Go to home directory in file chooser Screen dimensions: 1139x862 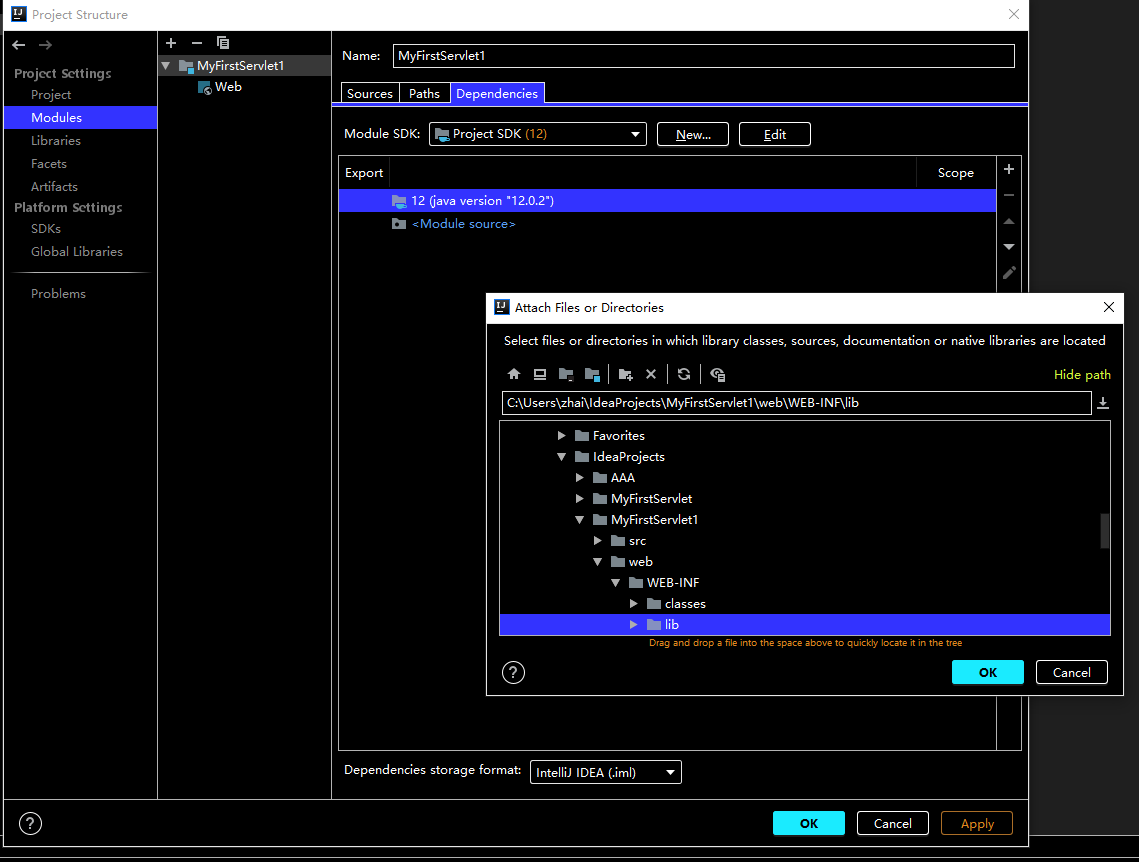click(x=514, y=374)
